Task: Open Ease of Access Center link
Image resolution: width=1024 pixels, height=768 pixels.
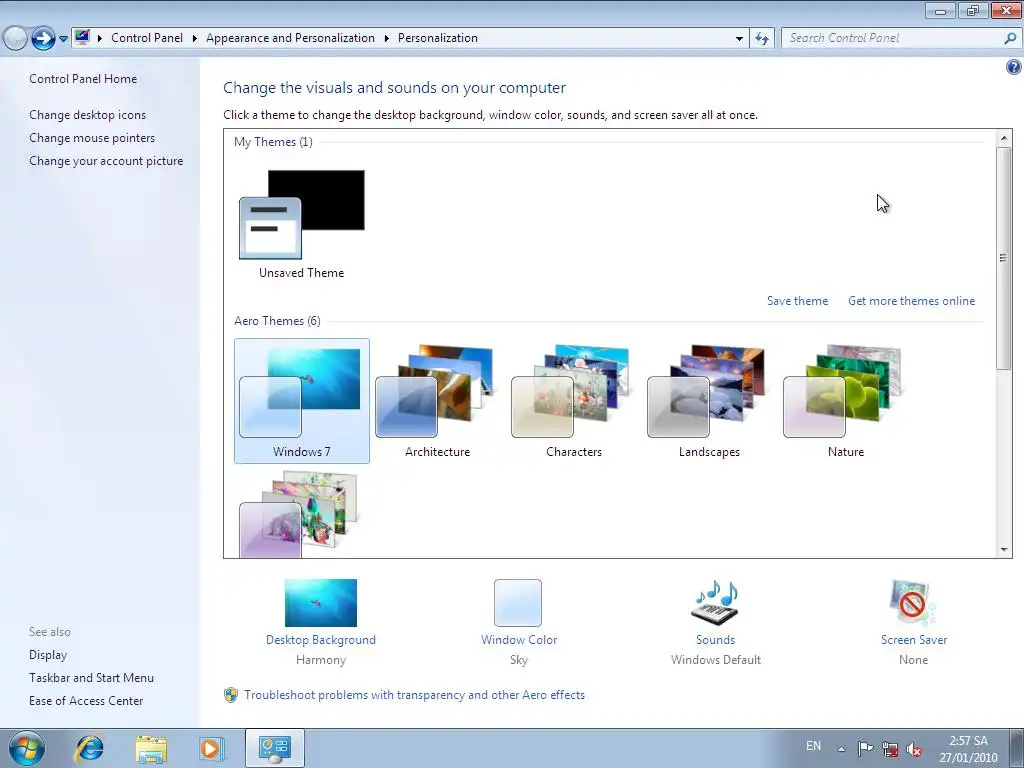Action: point(86,701)
